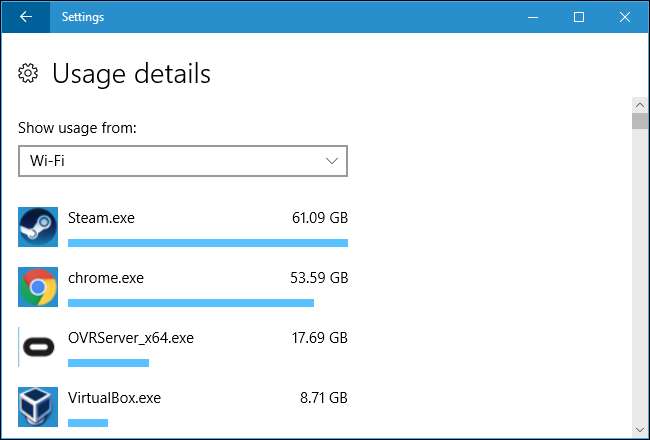Click scrollbar up arrow
The width and height of the screenshot is (650, 440).
point(640,104)
